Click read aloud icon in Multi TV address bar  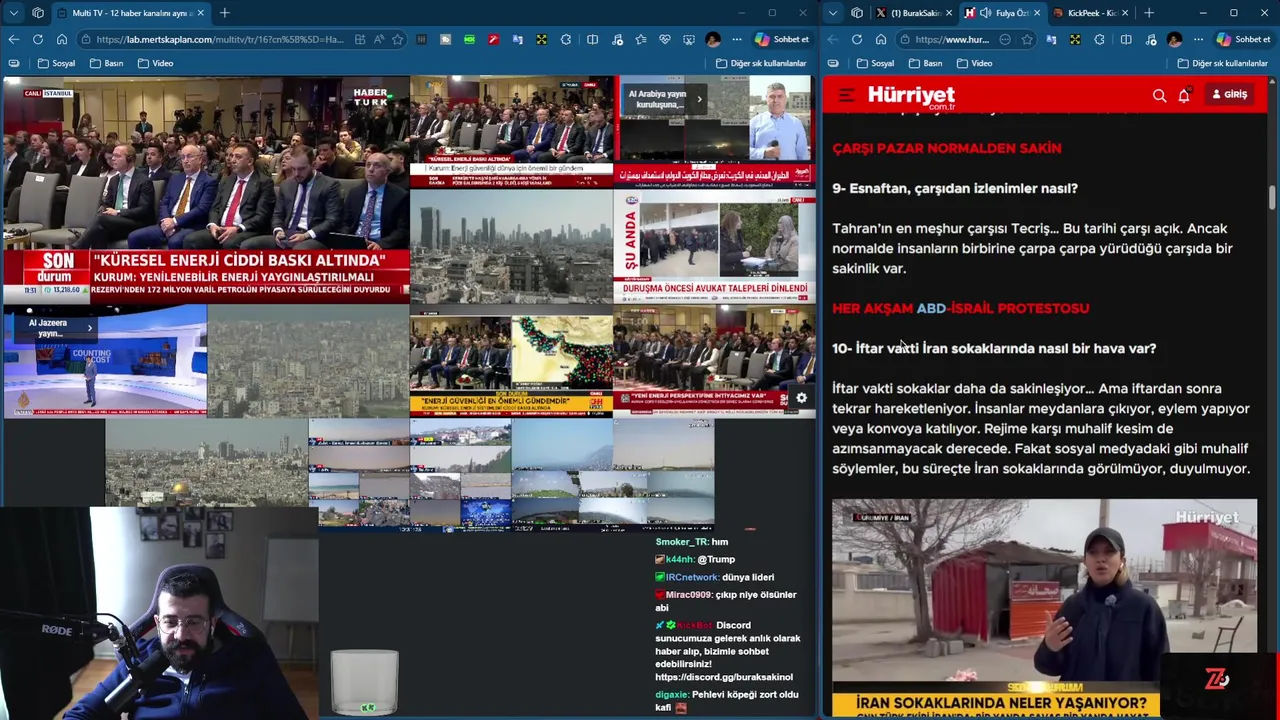(379, 39)
